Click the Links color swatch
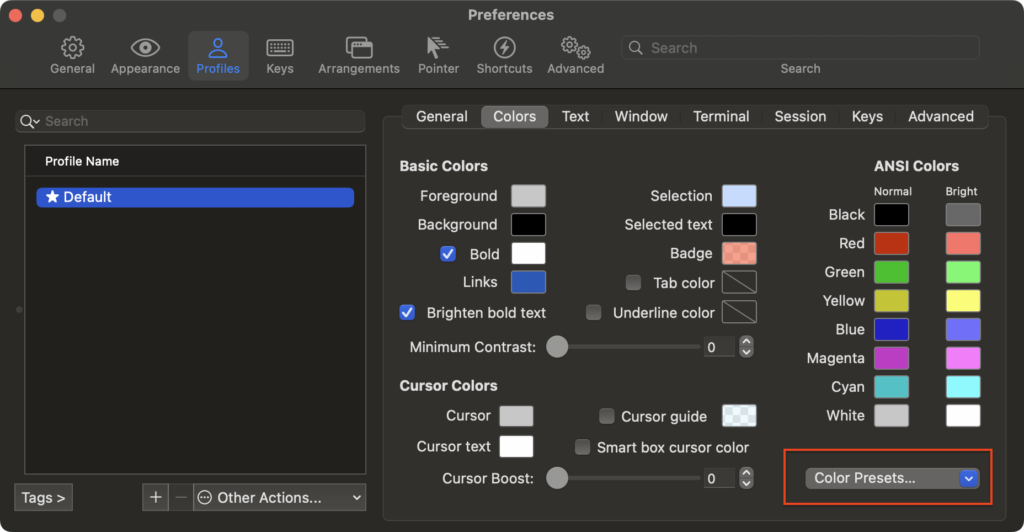 click(528, 282)
